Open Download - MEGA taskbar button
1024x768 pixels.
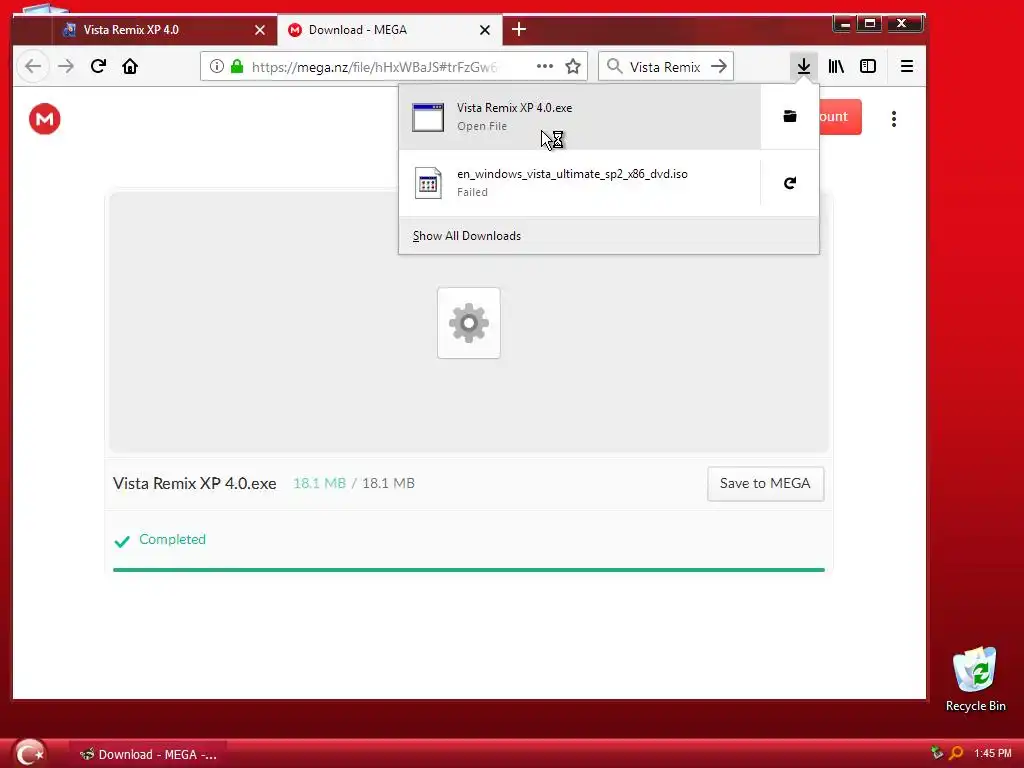150,754
